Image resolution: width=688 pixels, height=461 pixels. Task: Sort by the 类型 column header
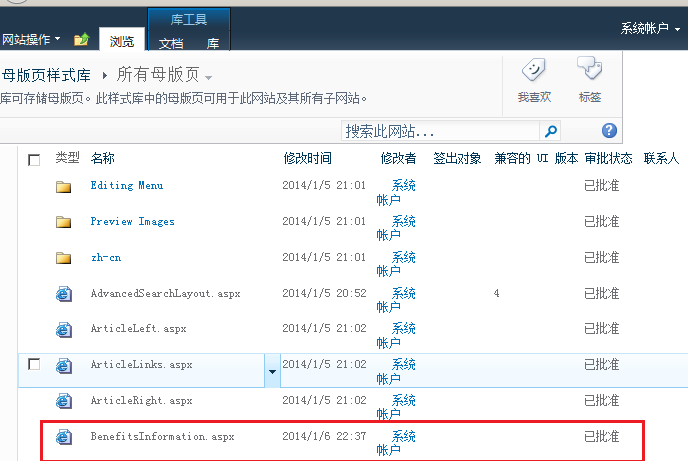(68, 157)
